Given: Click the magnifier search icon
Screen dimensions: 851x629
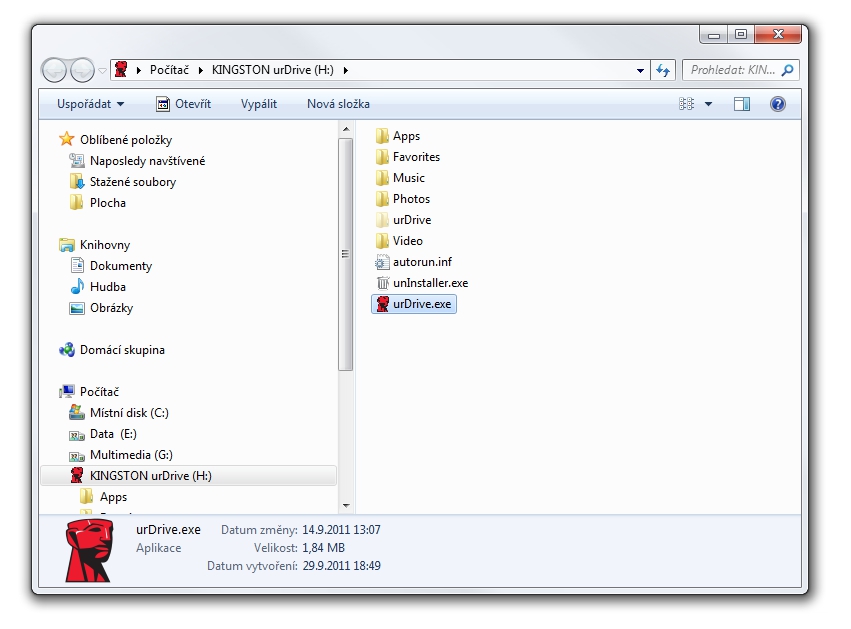Looking at the screenshot, I should (x=788, y=70).
